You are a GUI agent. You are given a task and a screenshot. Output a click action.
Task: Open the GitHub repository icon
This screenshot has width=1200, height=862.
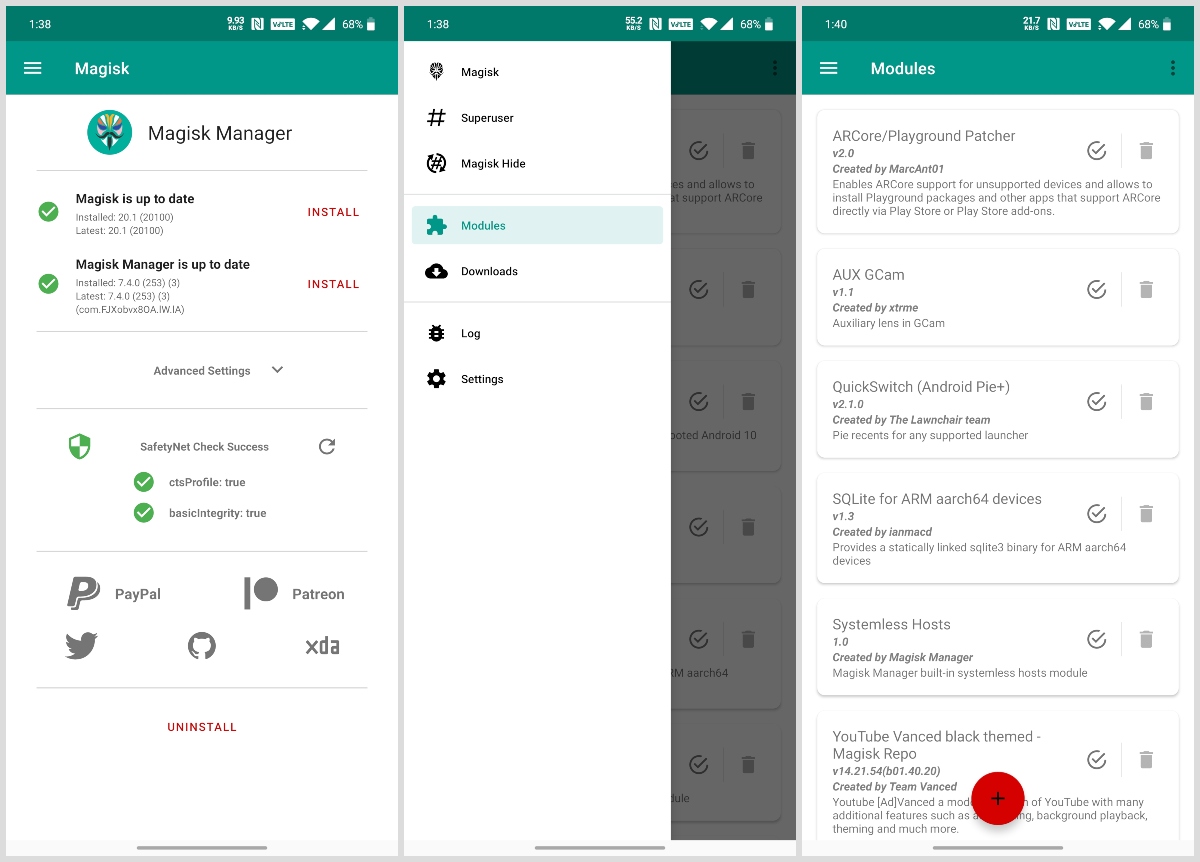pos(202,646)
